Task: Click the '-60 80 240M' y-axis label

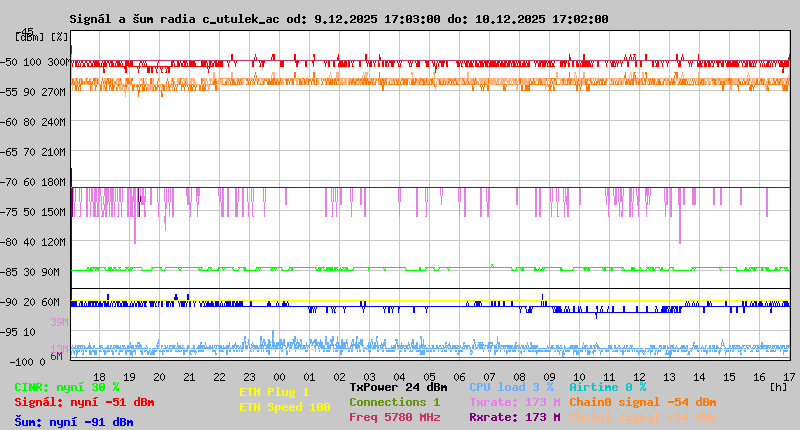Action: tap(34, 122)
